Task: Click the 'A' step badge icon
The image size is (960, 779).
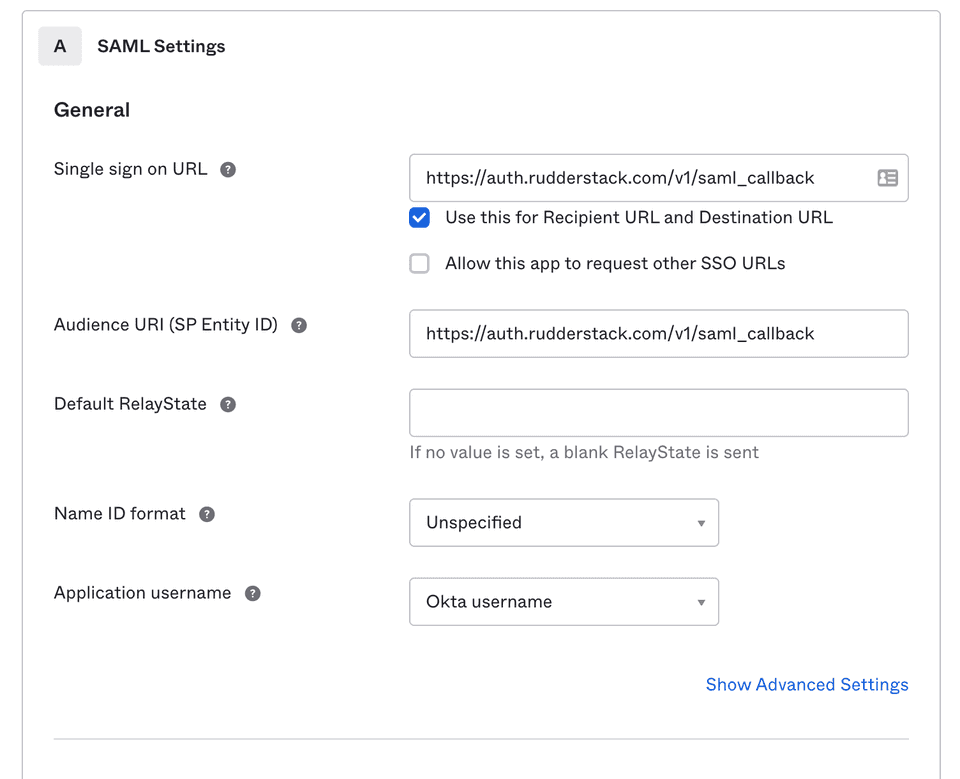Action: point(60,46)
